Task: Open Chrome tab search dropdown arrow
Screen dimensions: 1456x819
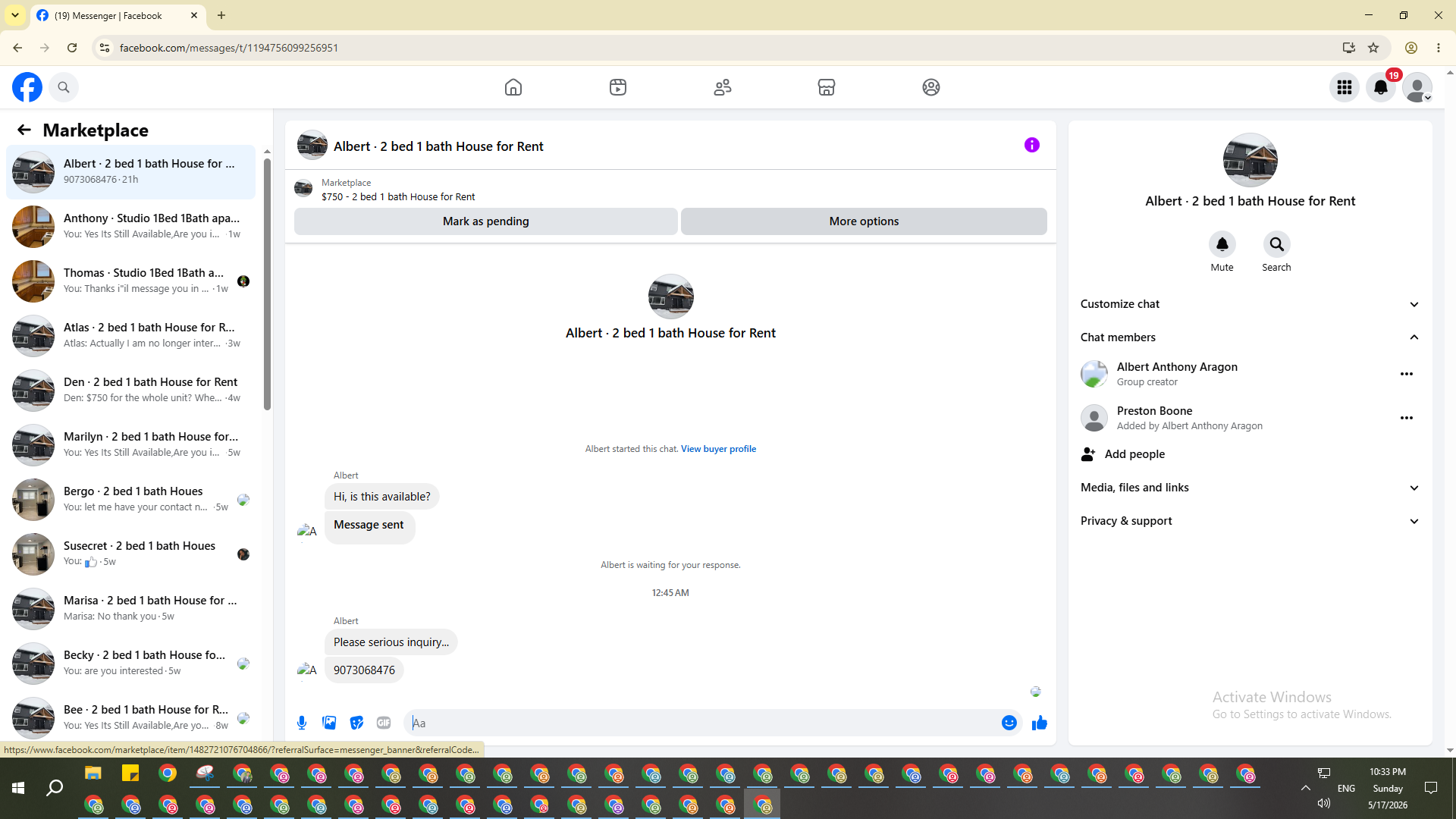Action: point(15,15)
